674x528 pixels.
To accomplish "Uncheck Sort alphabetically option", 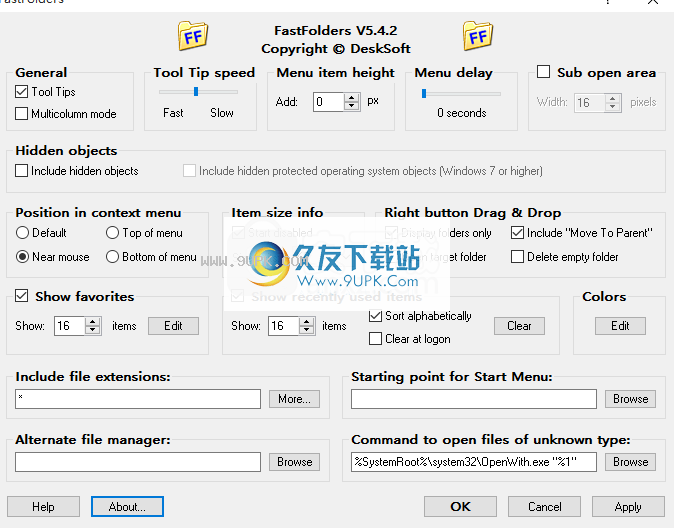I will click(x=375, y=316).
